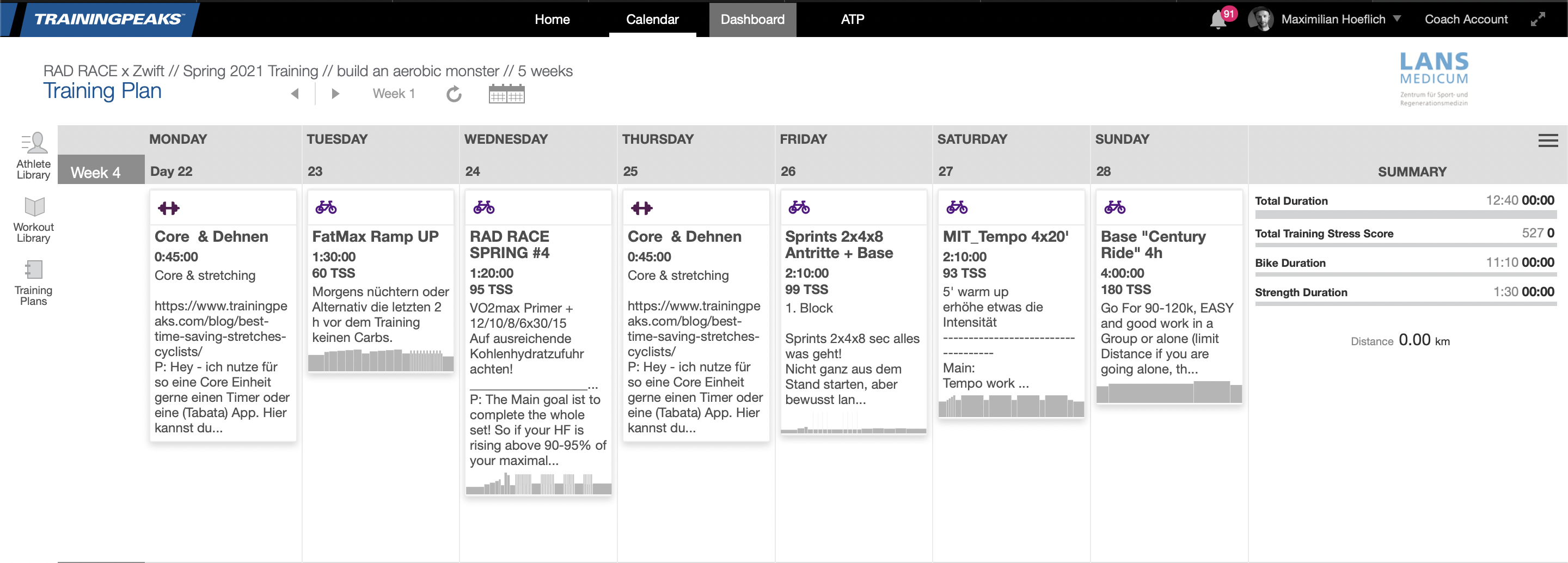Viewport: 1568px width, 563px height.
Task: Click the Training Plan heading
Action: click(102, 91)
